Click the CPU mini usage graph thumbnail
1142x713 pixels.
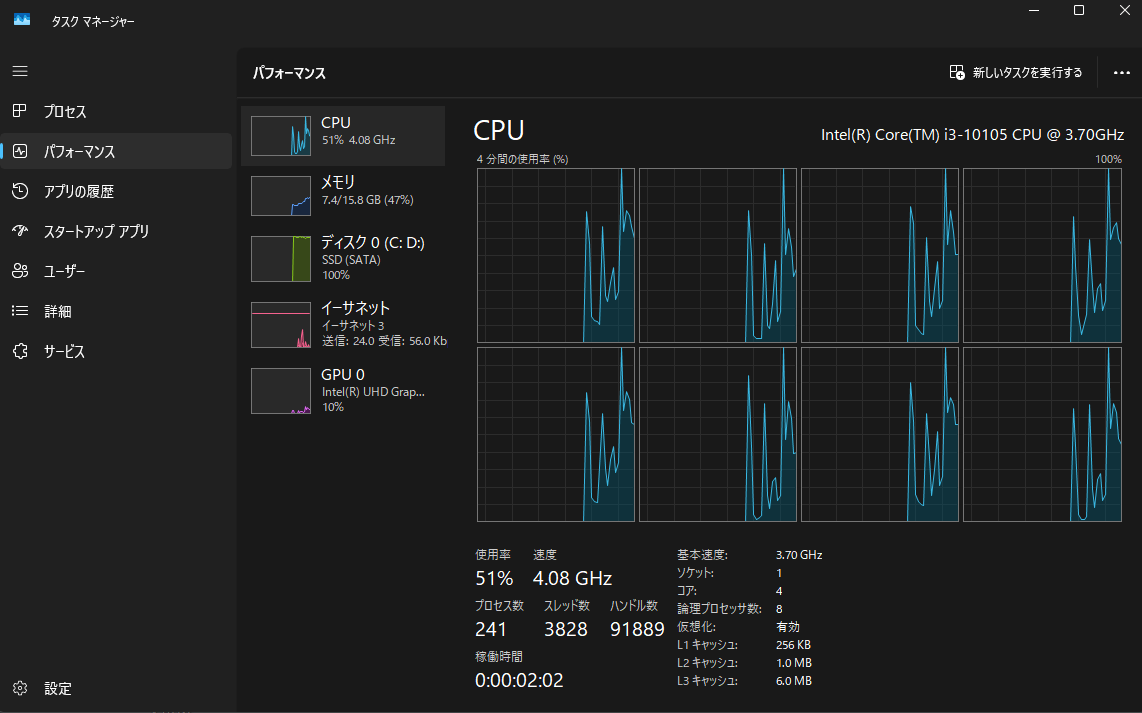click(281, 135)
